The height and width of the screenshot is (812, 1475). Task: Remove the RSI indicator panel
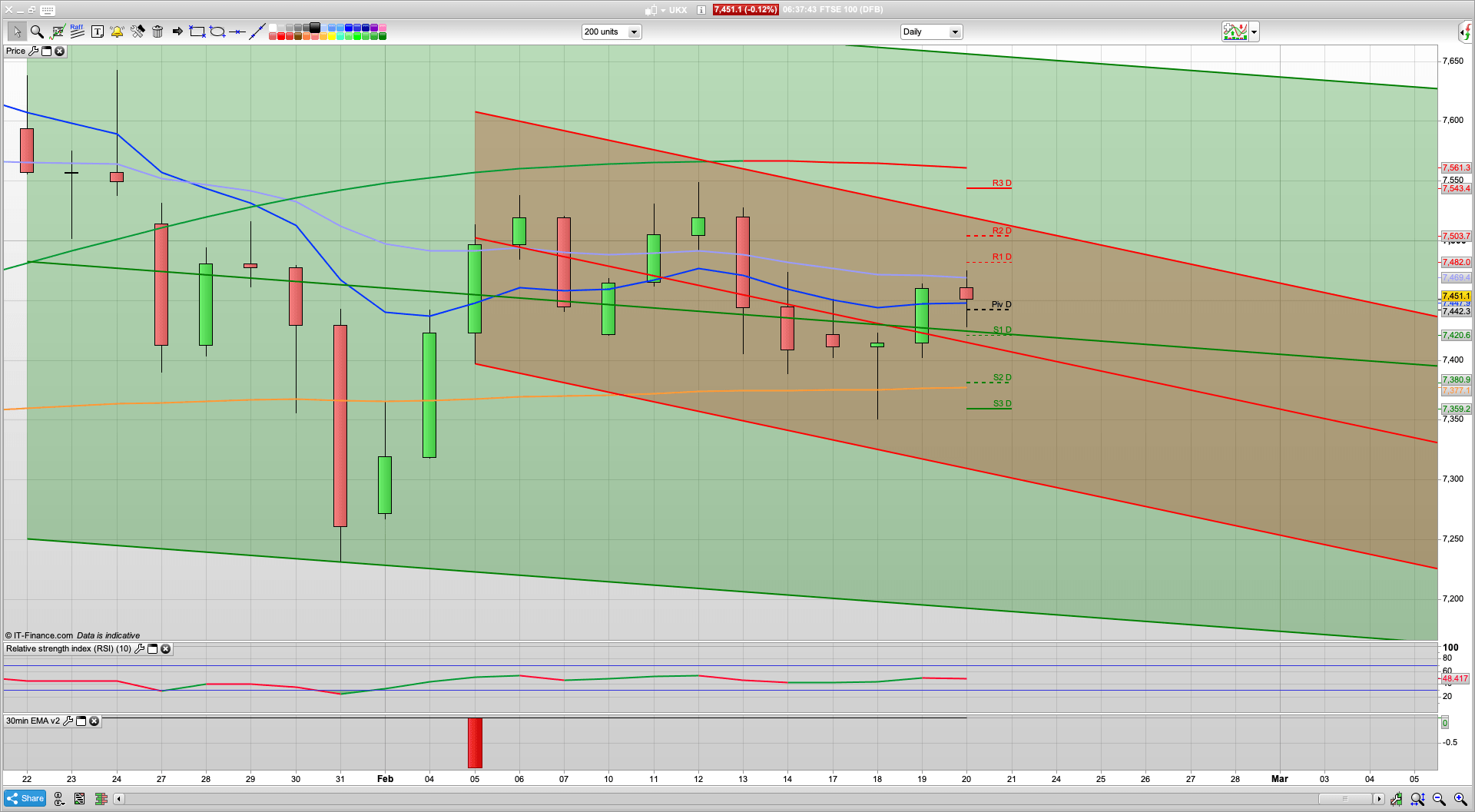(165, 649)
